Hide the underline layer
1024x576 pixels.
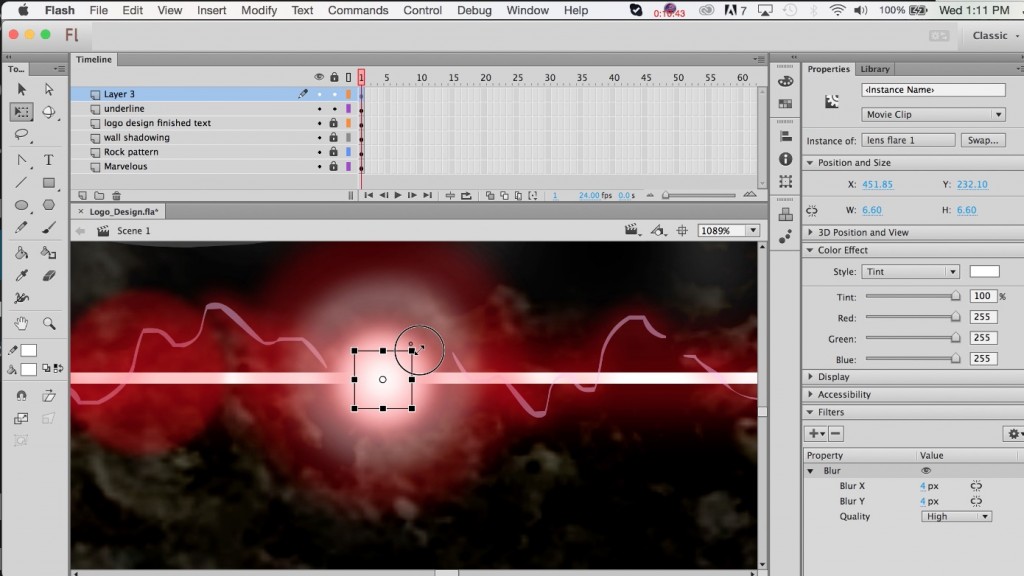click(x=320, y=109)
